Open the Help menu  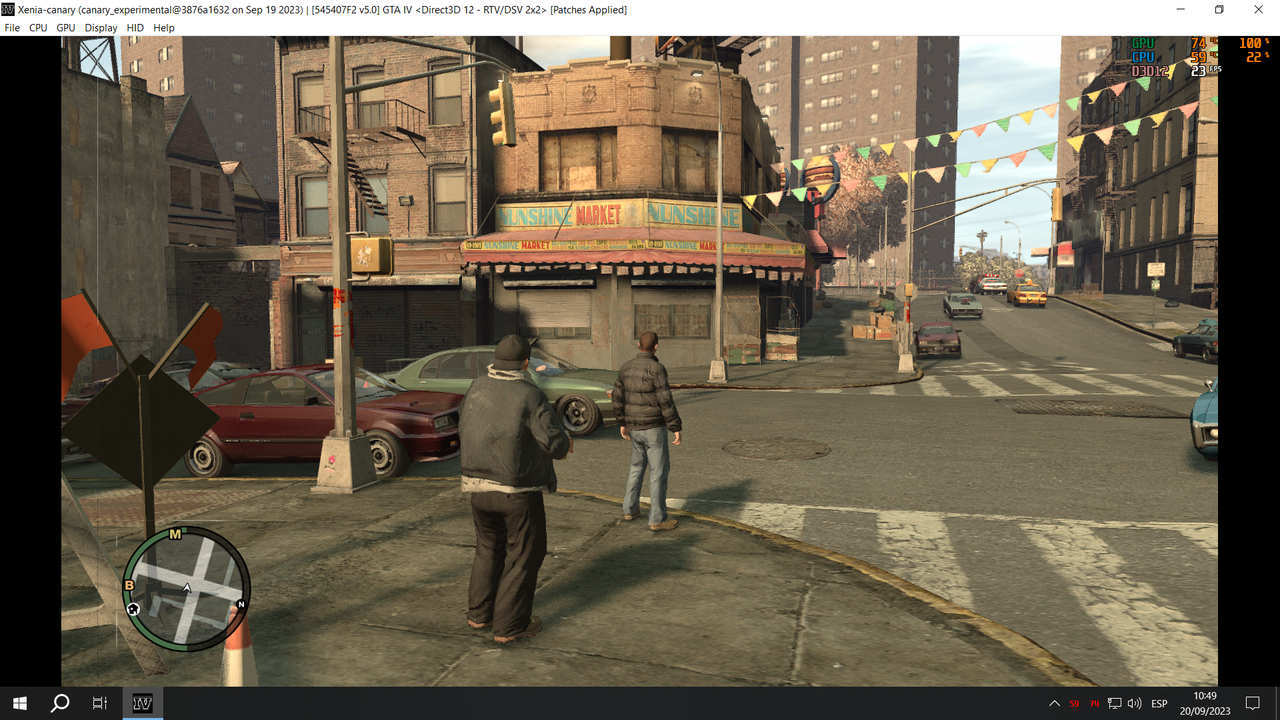pyautogui.click(x=164, y=28)
